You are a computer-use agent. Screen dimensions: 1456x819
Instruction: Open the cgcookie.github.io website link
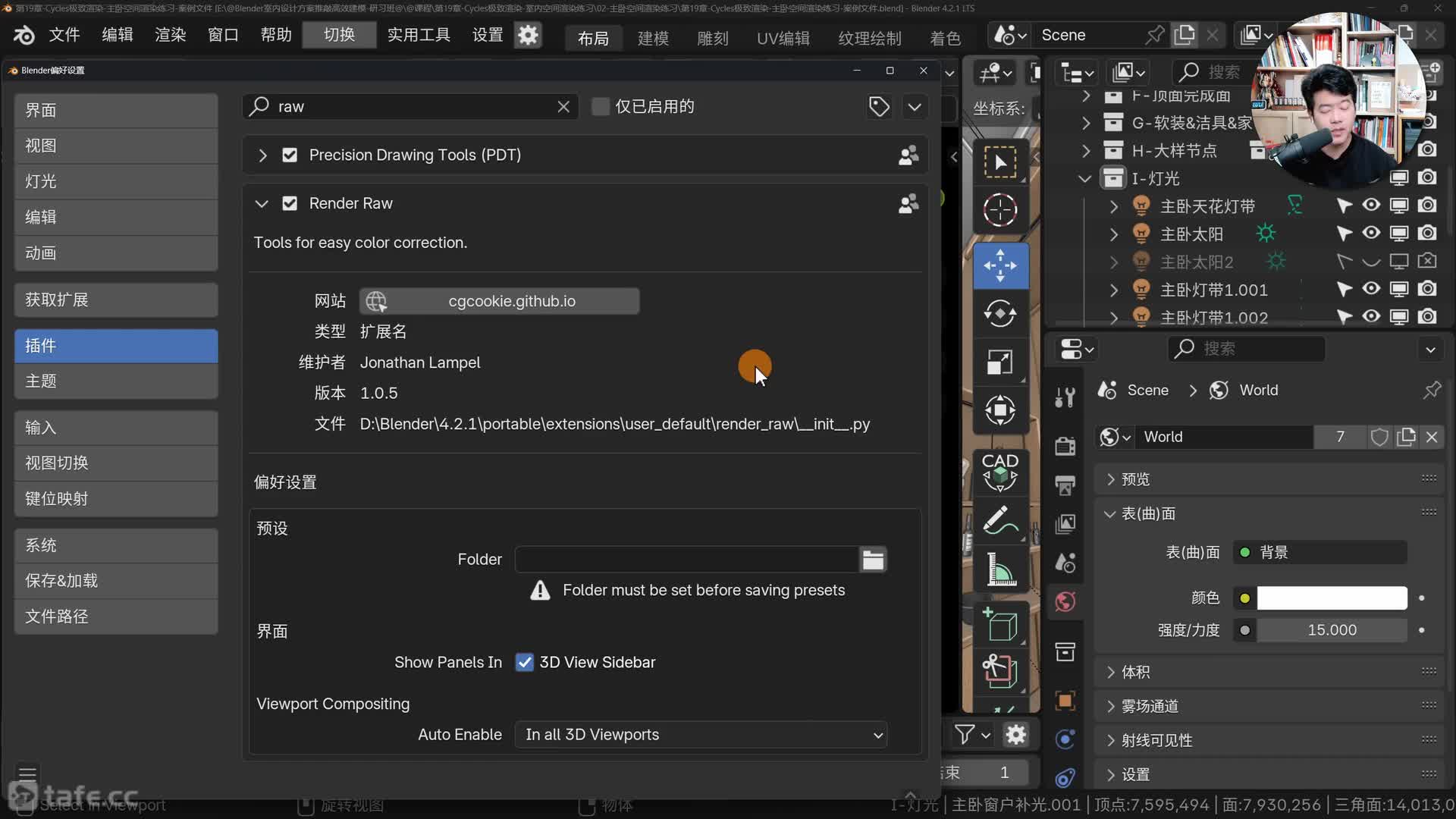pos(500,301)
